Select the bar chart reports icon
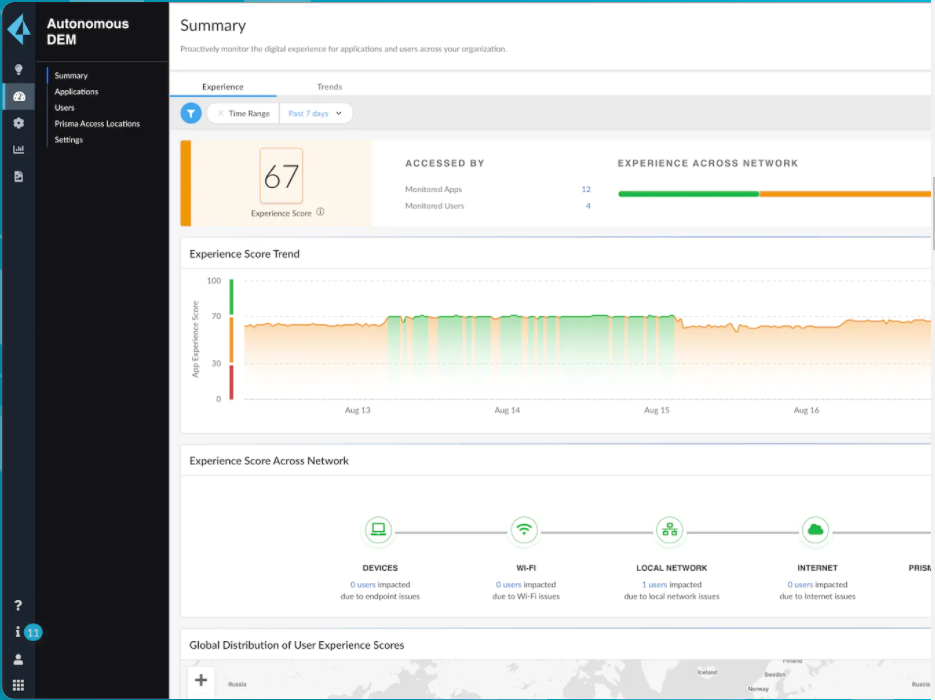This screenshot has height=700, width=935. [x=18, y=149]
